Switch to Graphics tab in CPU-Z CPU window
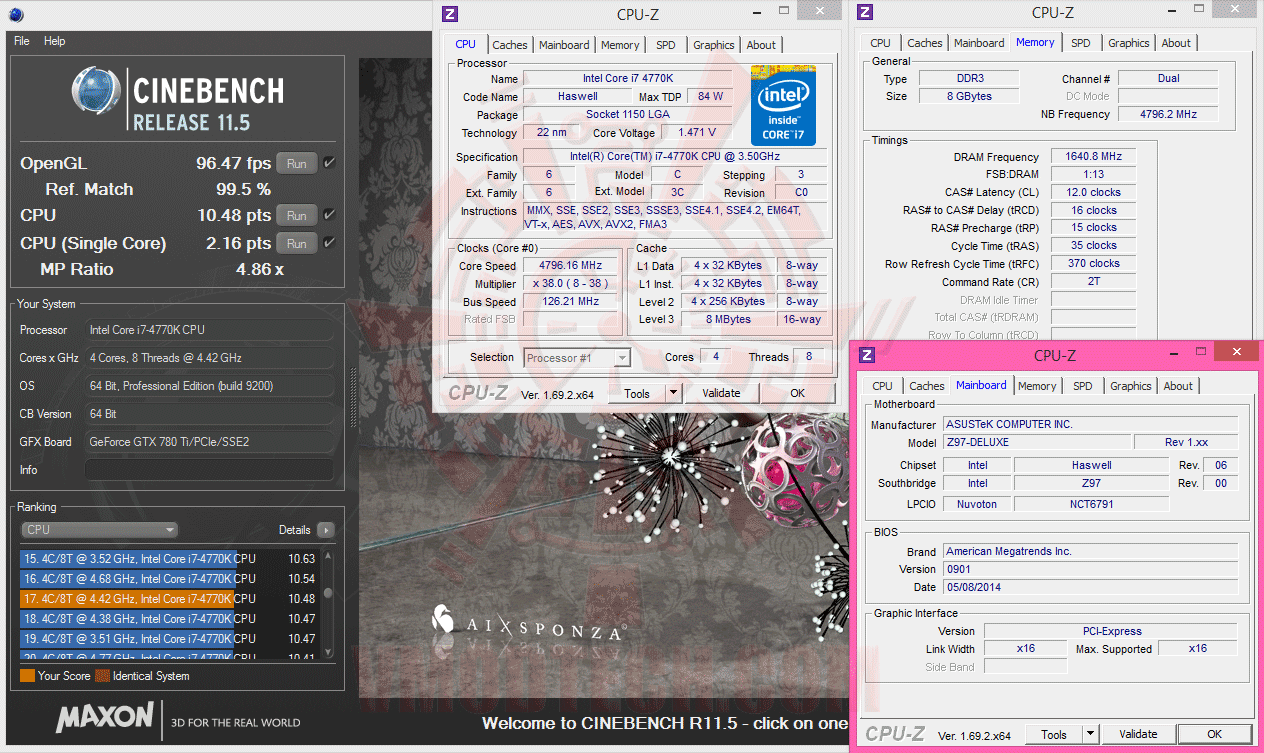This screenshot has width=1264, height=753. tap(714, 45)
